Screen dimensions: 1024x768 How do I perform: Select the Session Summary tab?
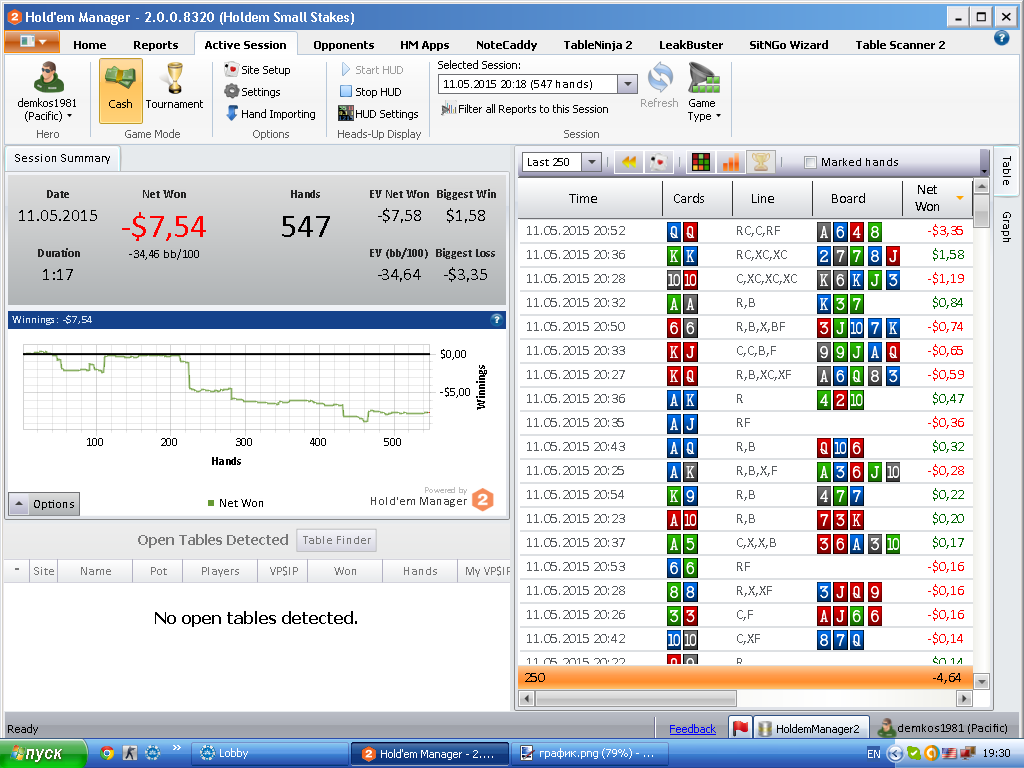(62, 158)
